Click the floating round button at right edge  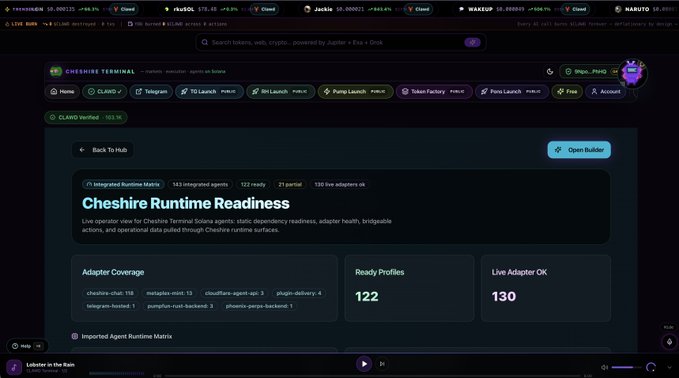(x=669, y=342)
